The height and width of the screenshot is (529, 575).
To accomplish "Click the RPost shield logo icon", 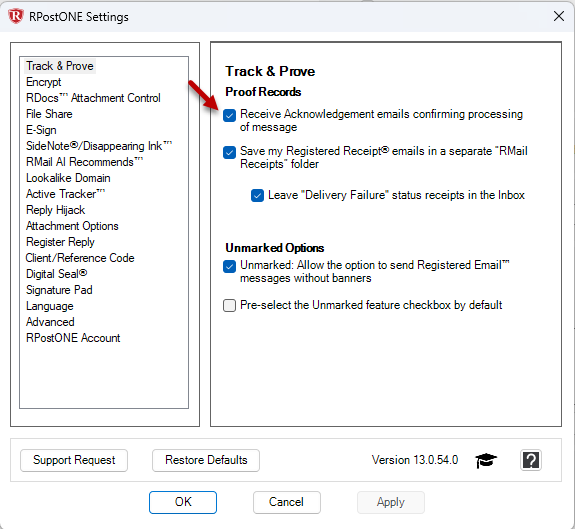I will coord(16,16).
